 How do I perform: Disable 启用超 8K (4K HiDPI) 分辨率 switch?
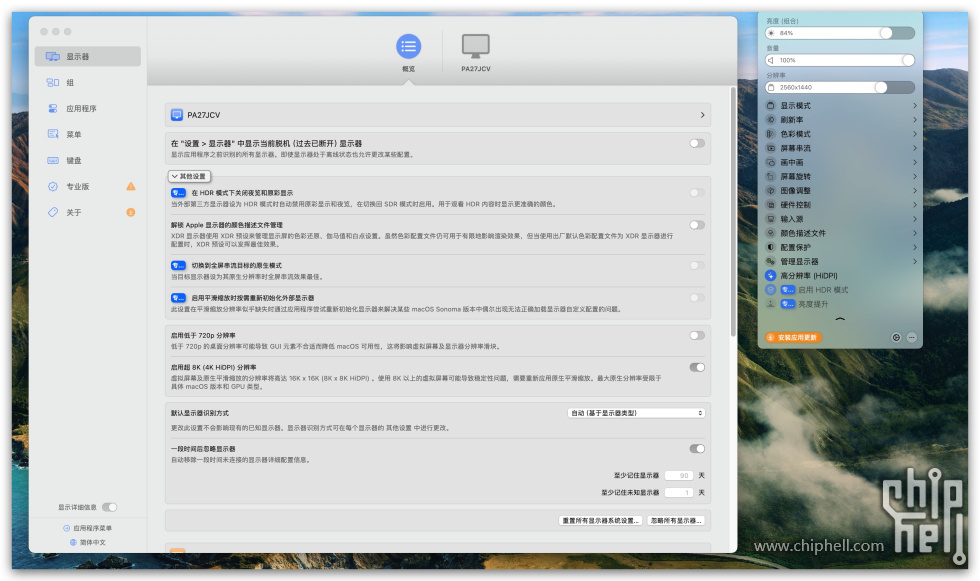pyautogui.click(x=697, y=367)
